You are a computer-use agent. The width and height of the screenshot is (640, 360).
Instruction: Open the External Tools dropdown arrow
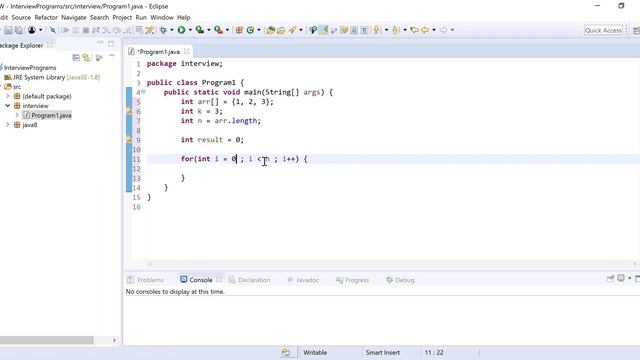(227, 30)
